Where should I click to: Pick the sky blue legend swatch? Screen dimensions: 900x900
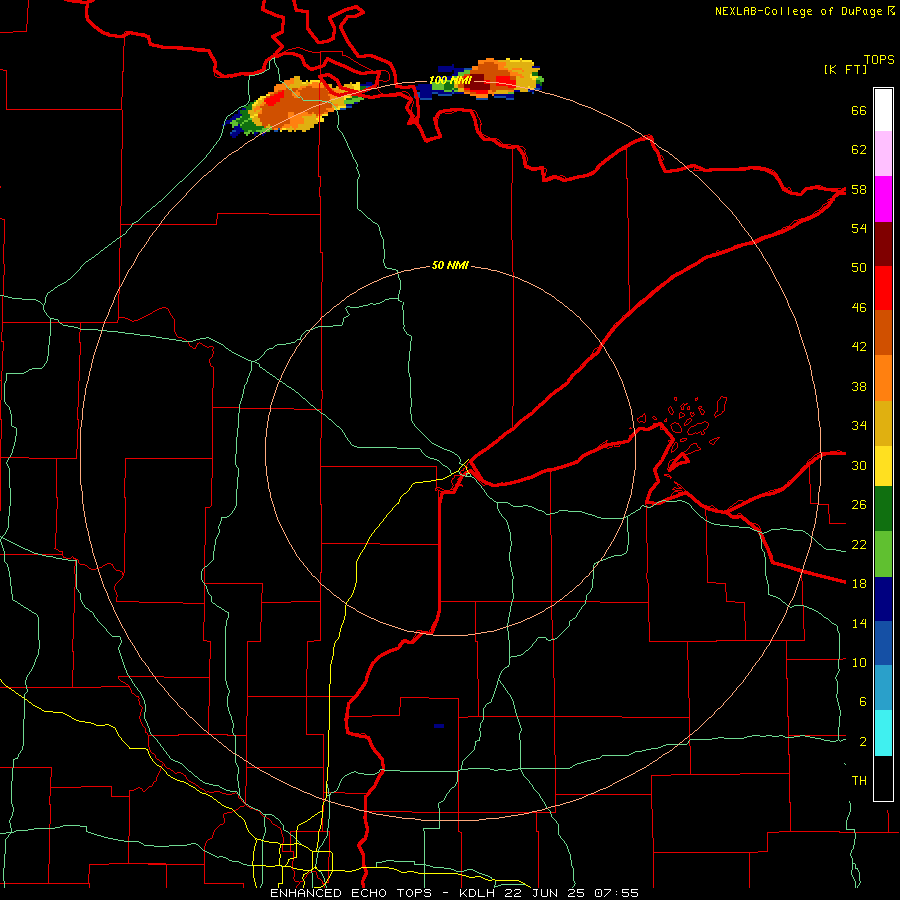coord(883,687)
